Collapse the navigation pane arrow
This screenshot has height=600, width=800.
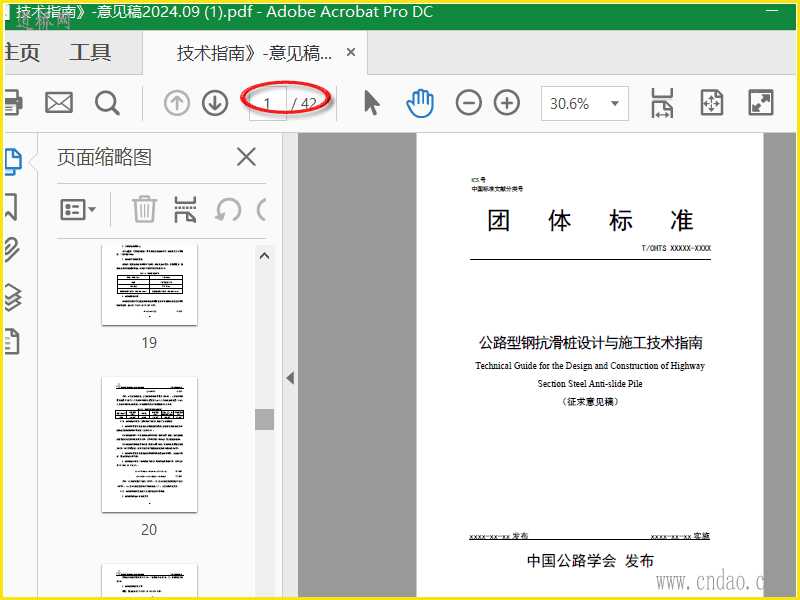290,378
